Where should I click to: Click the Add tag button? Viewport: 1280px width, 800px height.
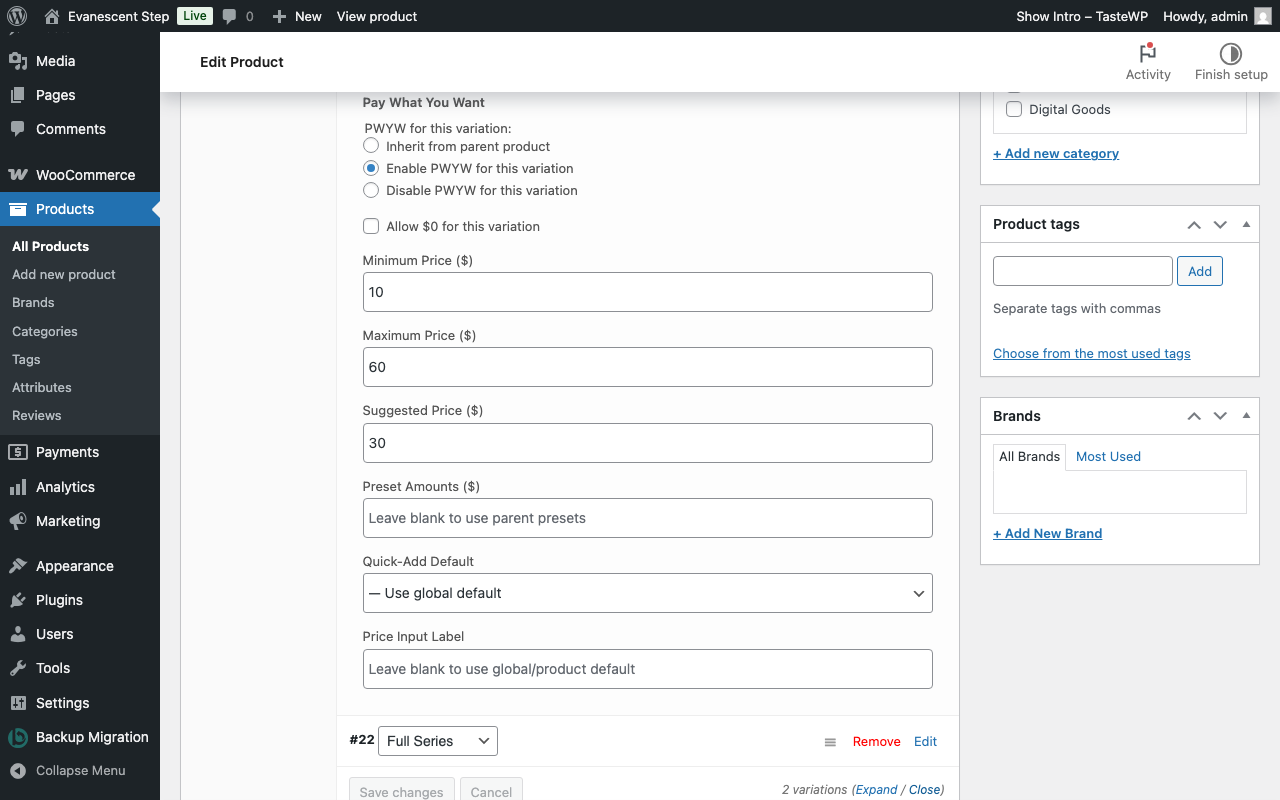[x=1200, y=271]
